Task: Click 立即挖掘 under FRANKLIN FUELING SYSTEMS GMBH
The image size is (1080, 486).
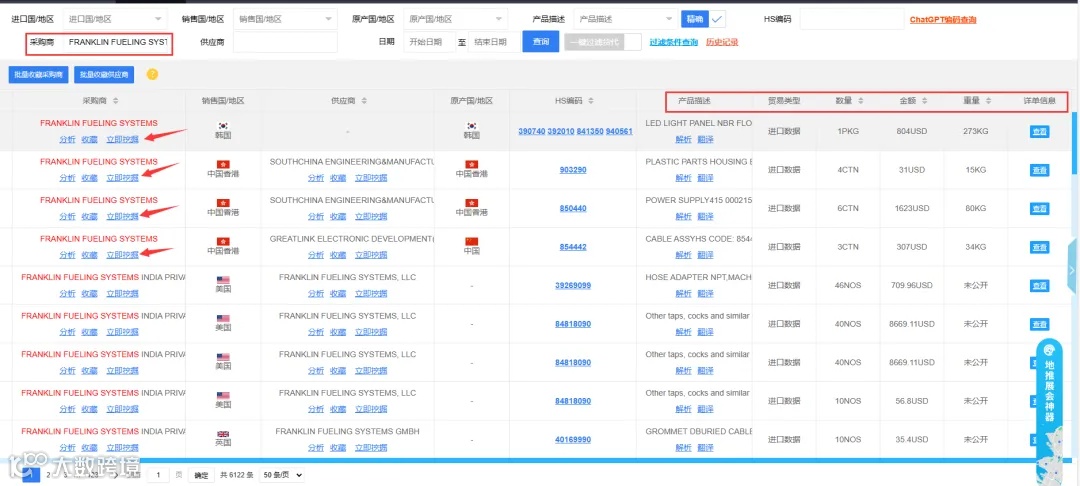Action: pos(371,447)
